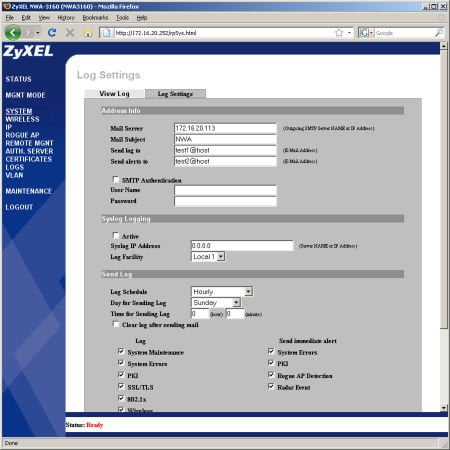The height and width of the screenshot is (450, 450).
Task: Bookmark this page with the star icon
Action: pyautogui.click(x=339, y=33)
